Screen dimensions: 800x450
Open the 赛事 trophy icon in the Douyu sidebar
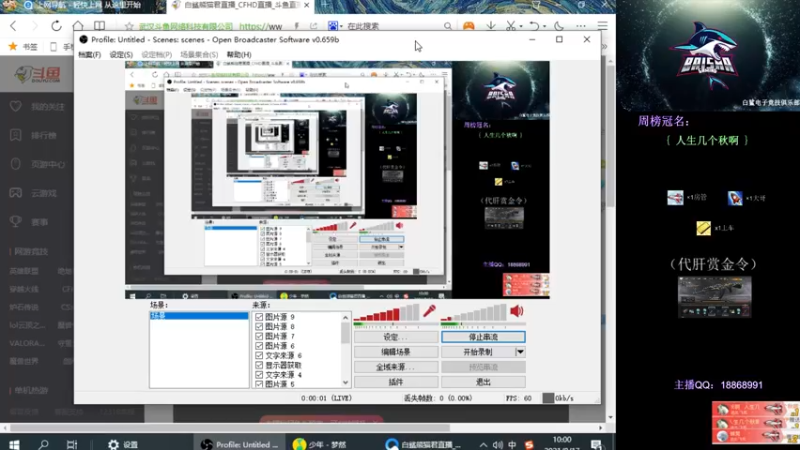[x=16, y=221]
